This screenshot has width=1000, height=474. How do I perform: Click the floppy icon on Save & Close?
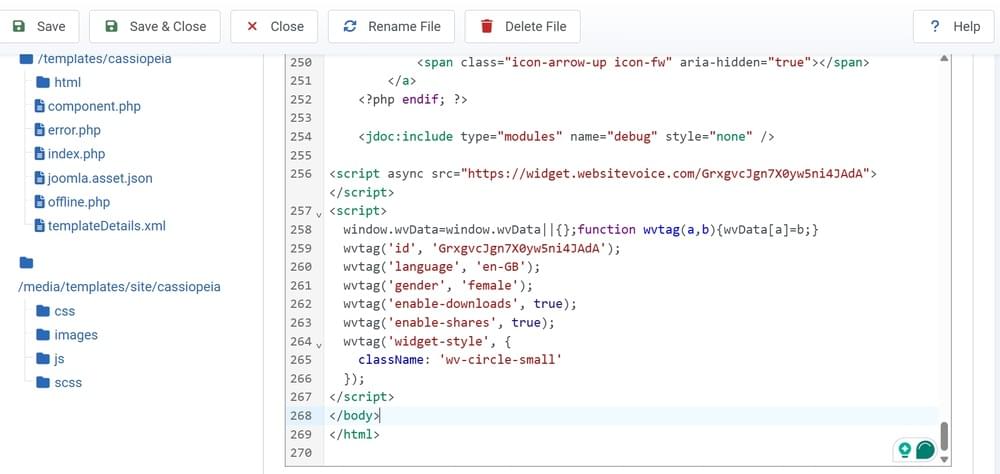point(112,27)
